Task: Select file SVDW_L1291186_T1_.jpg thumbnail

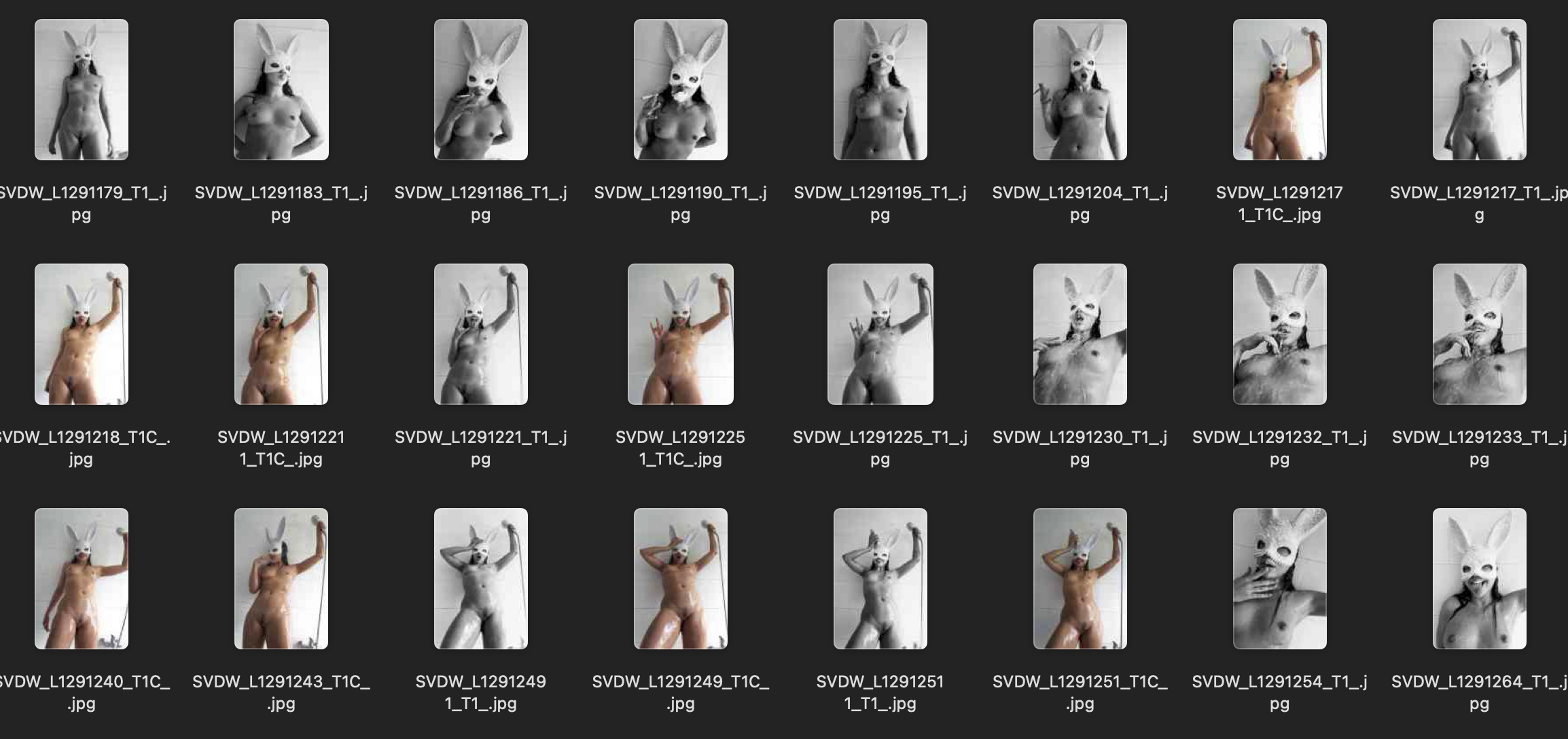Action: 481,90
